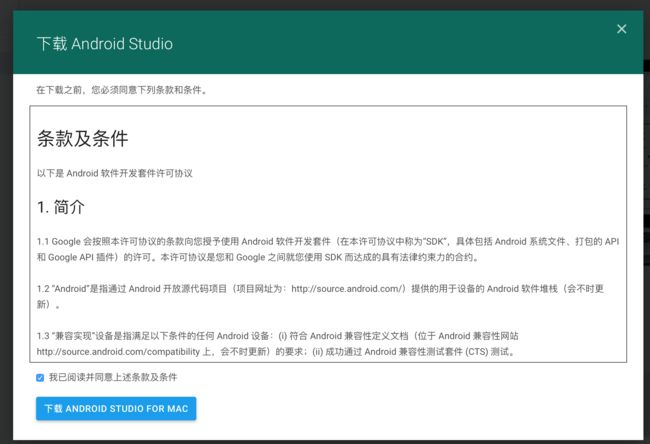Click the blue Download Android Studio for Mac button
The height and width of the screenshot is (444, 650).
(116, 409)
